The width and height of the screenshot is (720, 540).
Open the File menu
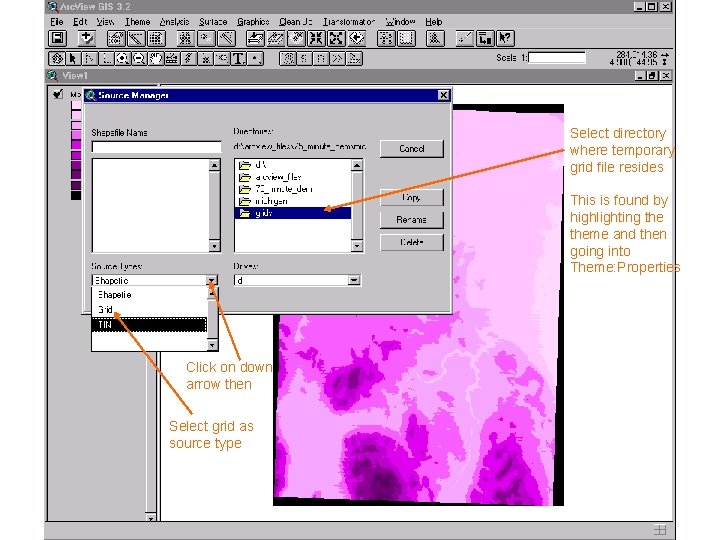(x=57, y=22)
